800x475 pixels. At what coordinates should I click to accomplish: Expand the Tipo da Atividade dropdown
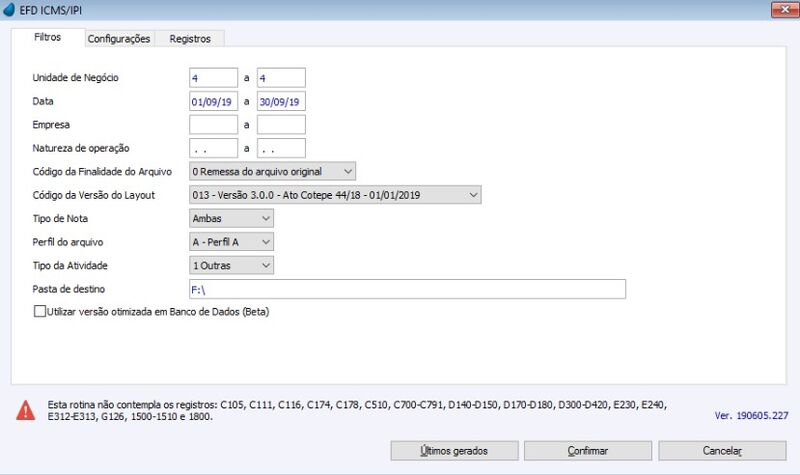pyautogui.click(x=231, y=265)
